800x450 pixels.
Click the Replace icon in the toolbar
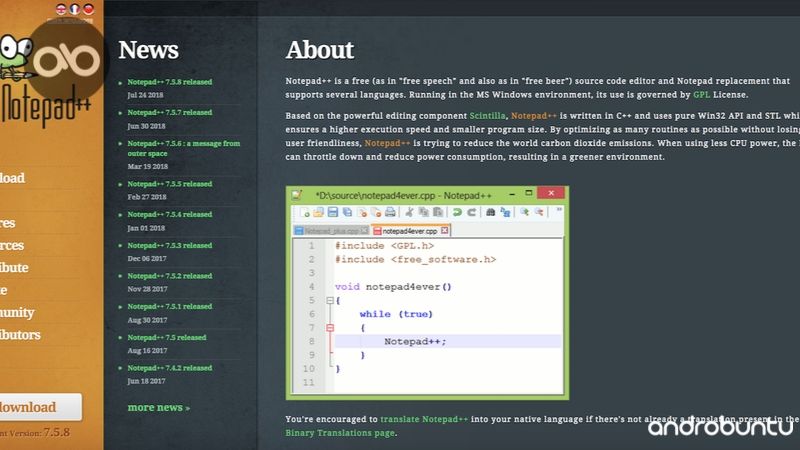tap(505, 212)
